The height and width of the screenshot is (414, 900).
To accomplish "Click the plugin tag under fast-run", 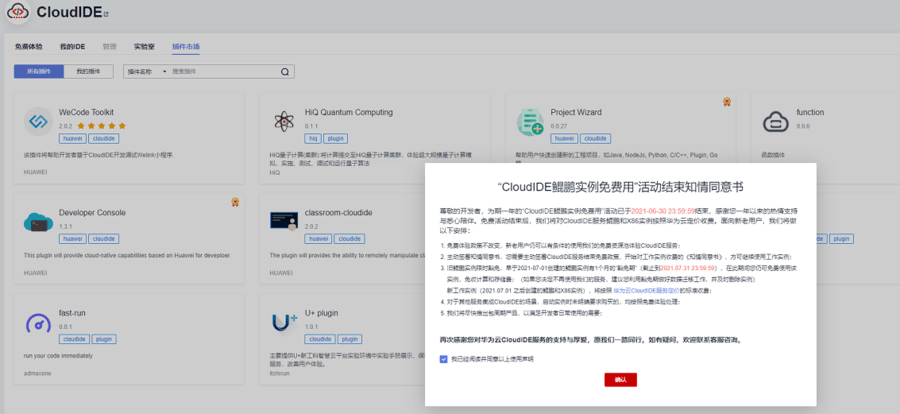I will tap(103, 339).
